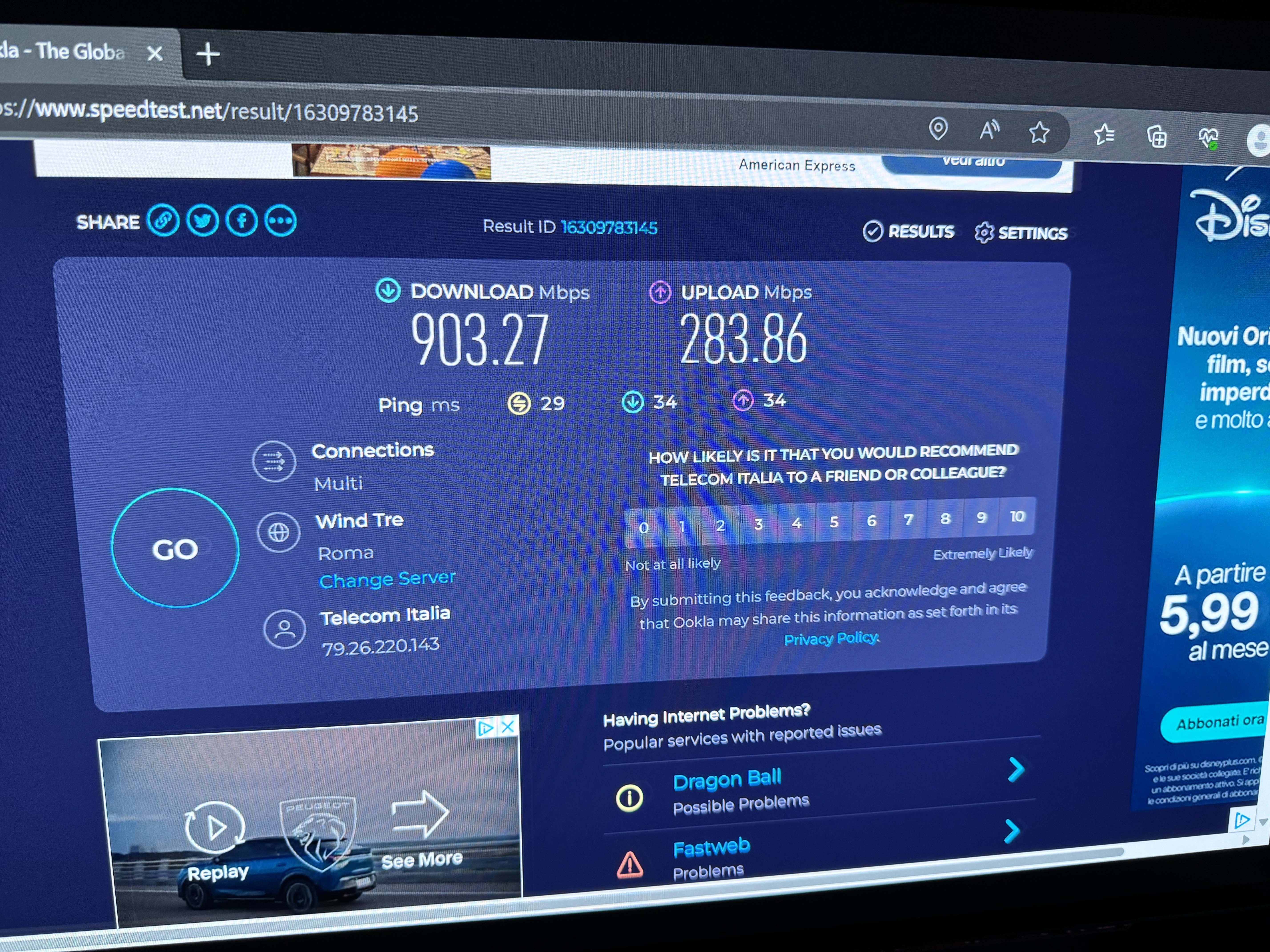
Task: Open a new browser tab
Action: pos(208,54)
